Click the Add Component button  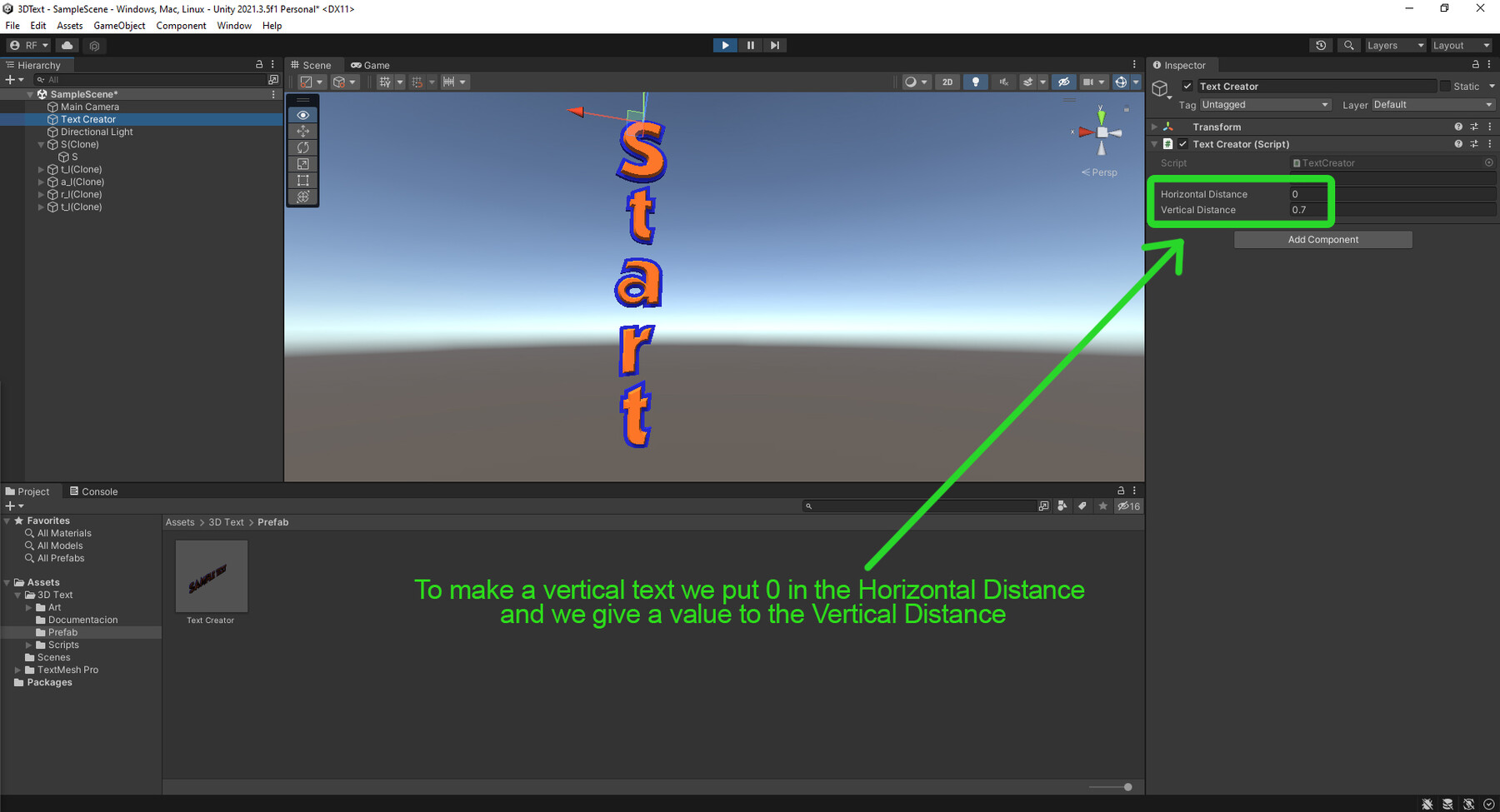(1323, 240)
